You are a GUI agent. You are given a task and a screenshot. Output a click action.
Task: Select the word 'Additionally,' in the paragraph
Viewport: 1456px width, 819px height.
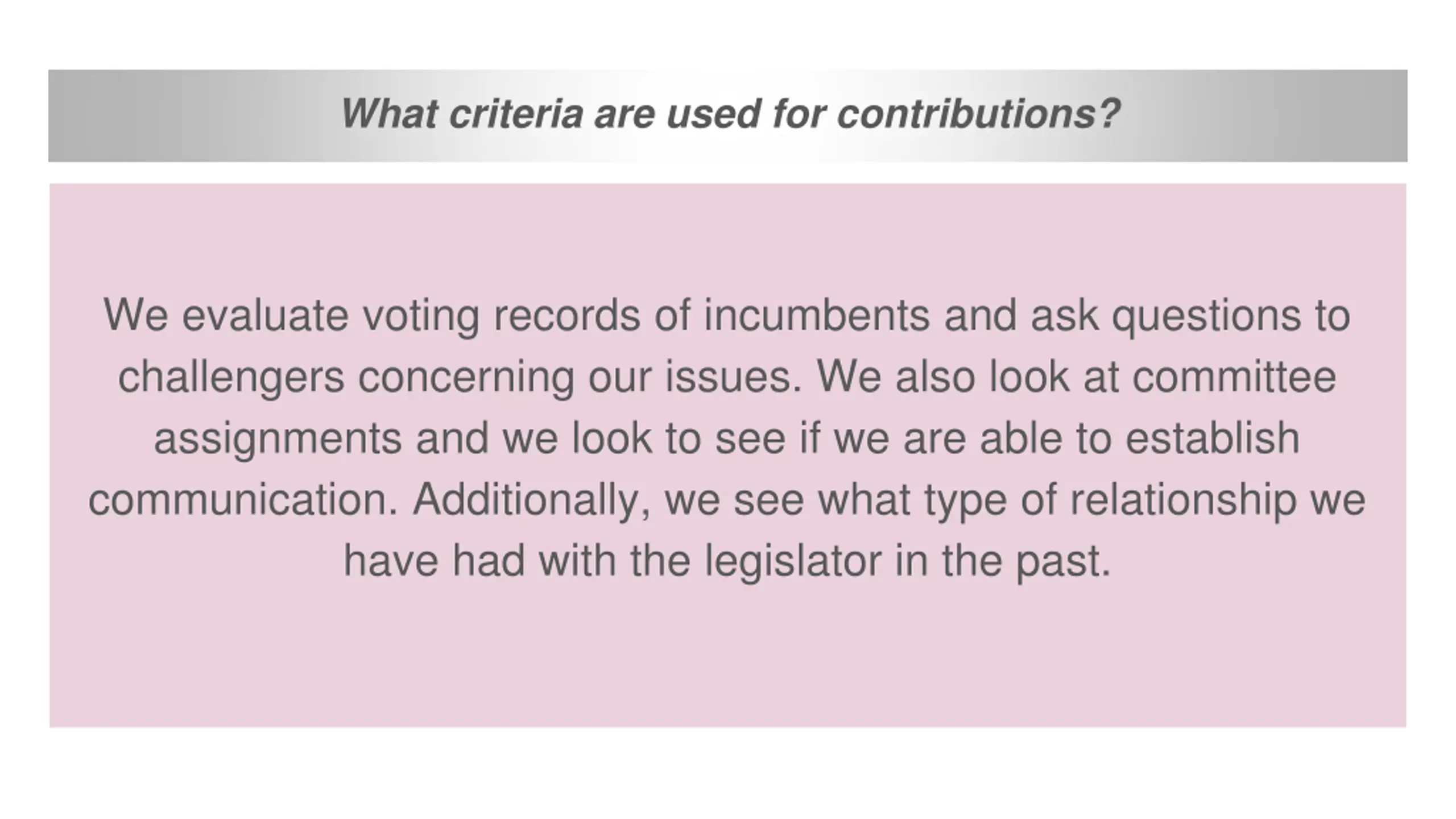click(x=532, y=500)
